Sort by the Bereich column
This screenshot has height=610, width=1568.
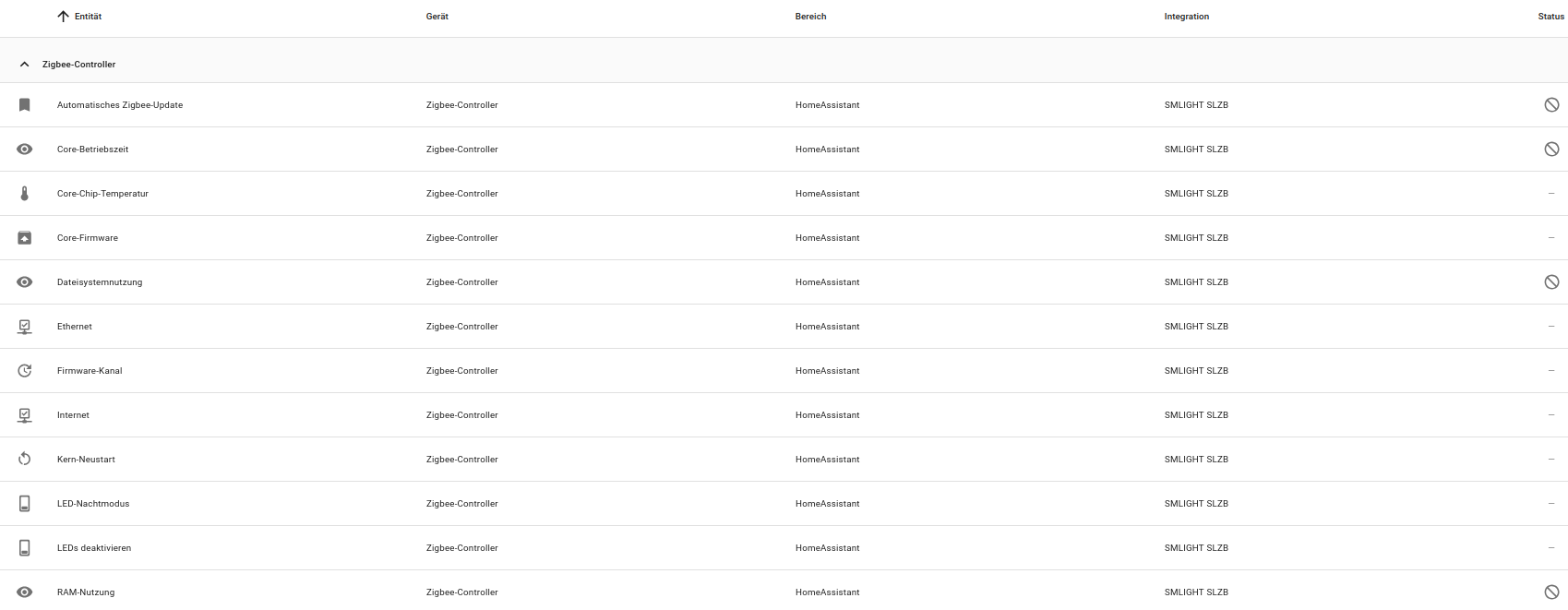point(810,17)
